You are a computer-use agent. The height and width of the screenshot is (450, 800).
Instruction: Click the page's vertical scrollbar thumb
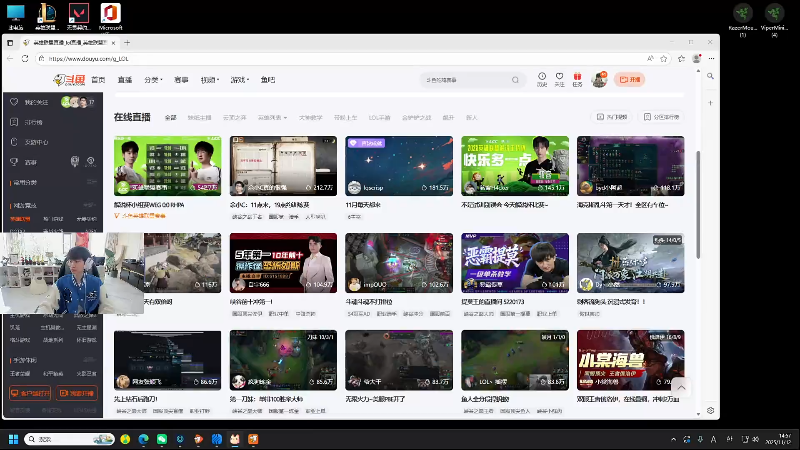click(x=698, y=204)
